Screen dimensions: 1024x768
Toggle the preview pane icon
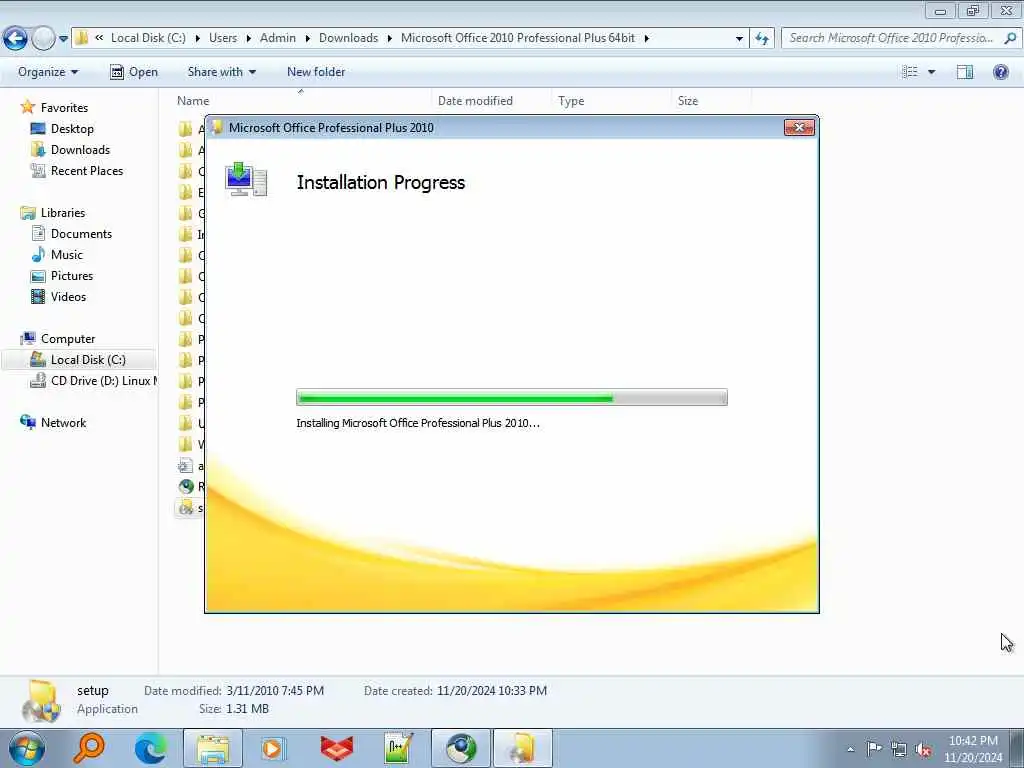[965, 72]
